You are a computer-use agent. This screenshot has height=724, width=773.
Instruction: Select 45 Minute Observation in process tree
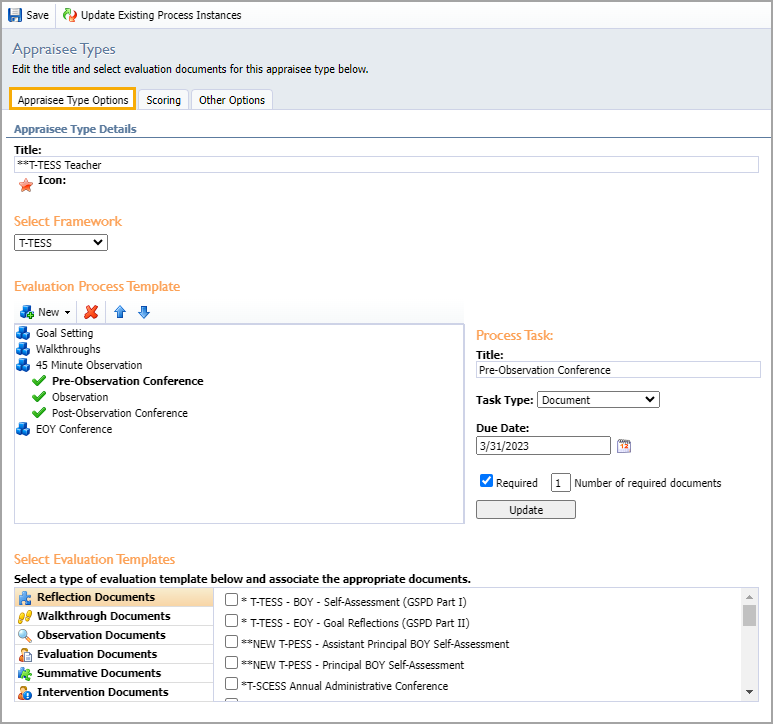89,365
